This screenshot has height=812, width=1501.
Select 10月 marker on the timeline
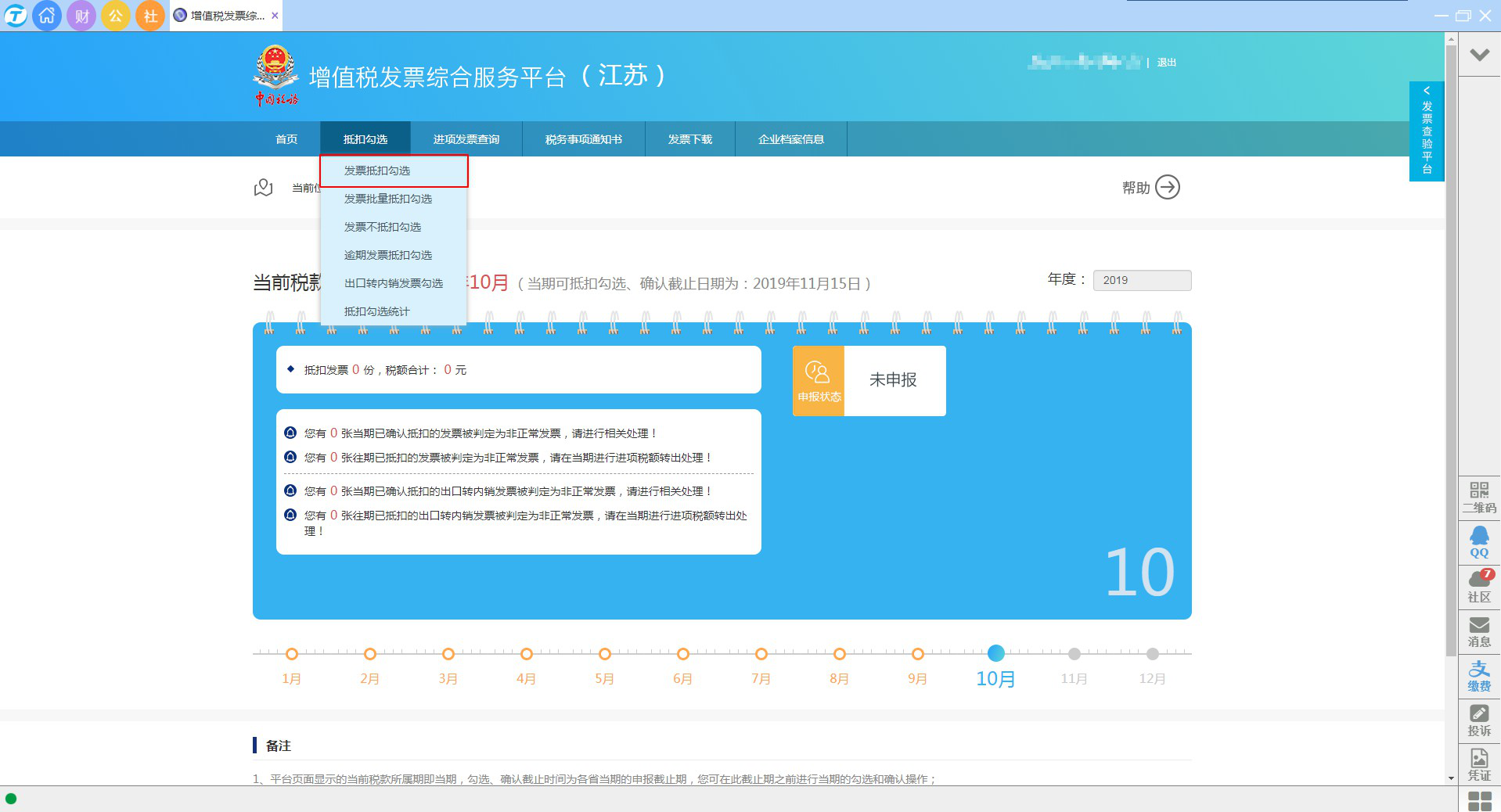click(x=995, y=653)
